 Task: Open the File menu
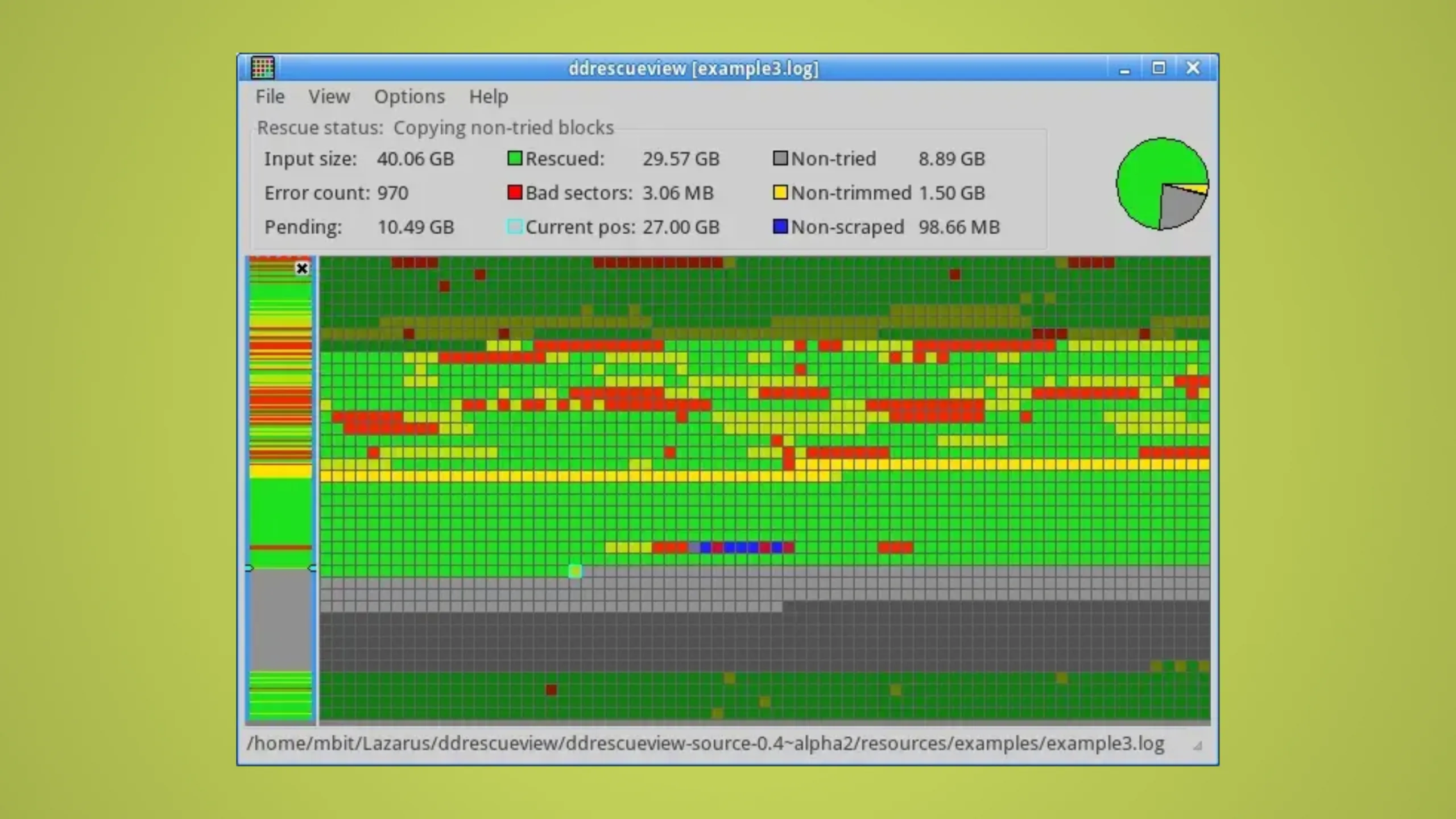pyautogui.click(x=270, y=97)
